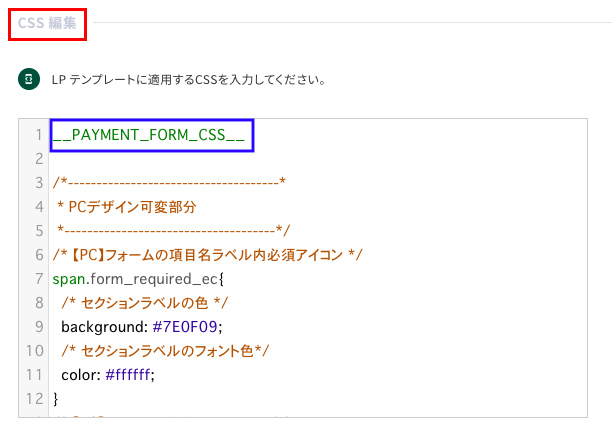Click the CSS 編集 section heading

(x=47, y=23)
